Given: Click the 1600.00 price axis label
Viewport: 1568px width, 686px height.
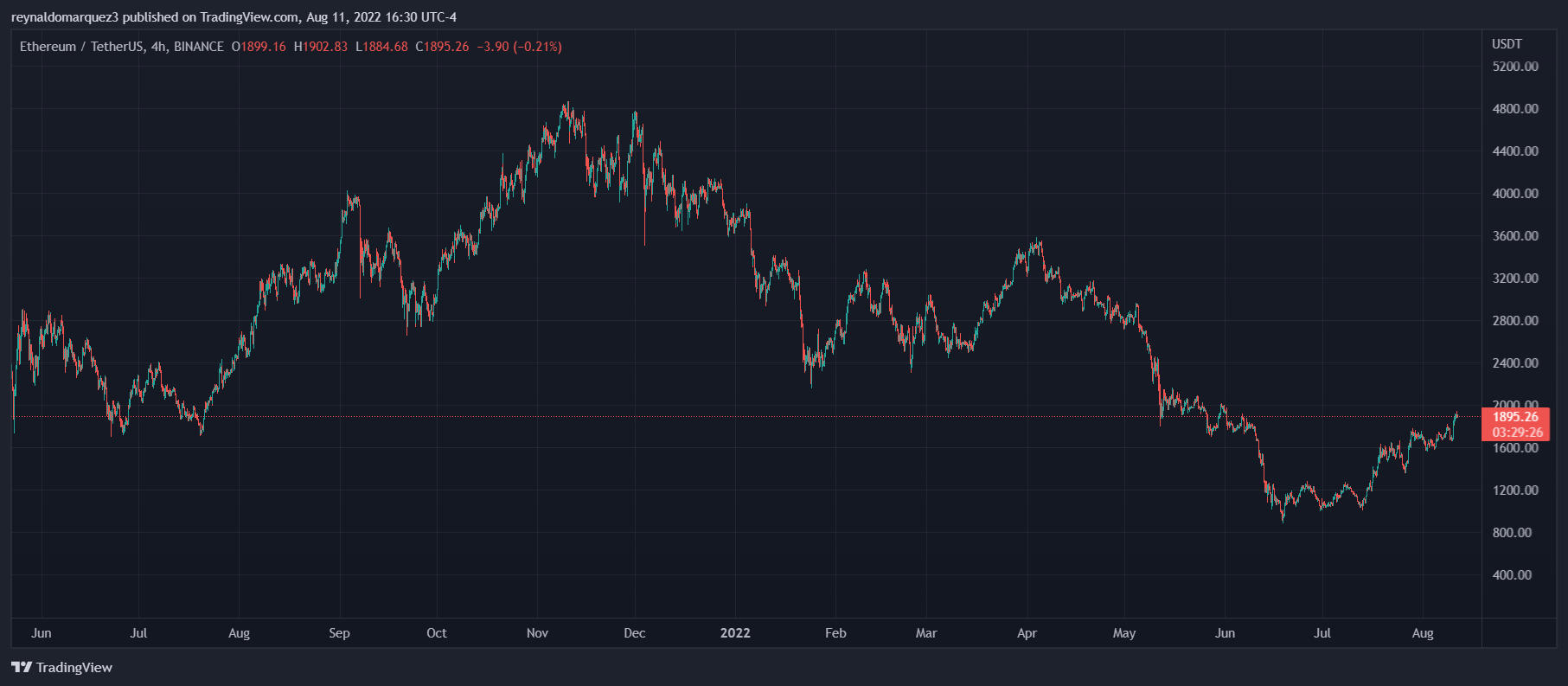Looking at the screenshot, I should [1515, 448].
